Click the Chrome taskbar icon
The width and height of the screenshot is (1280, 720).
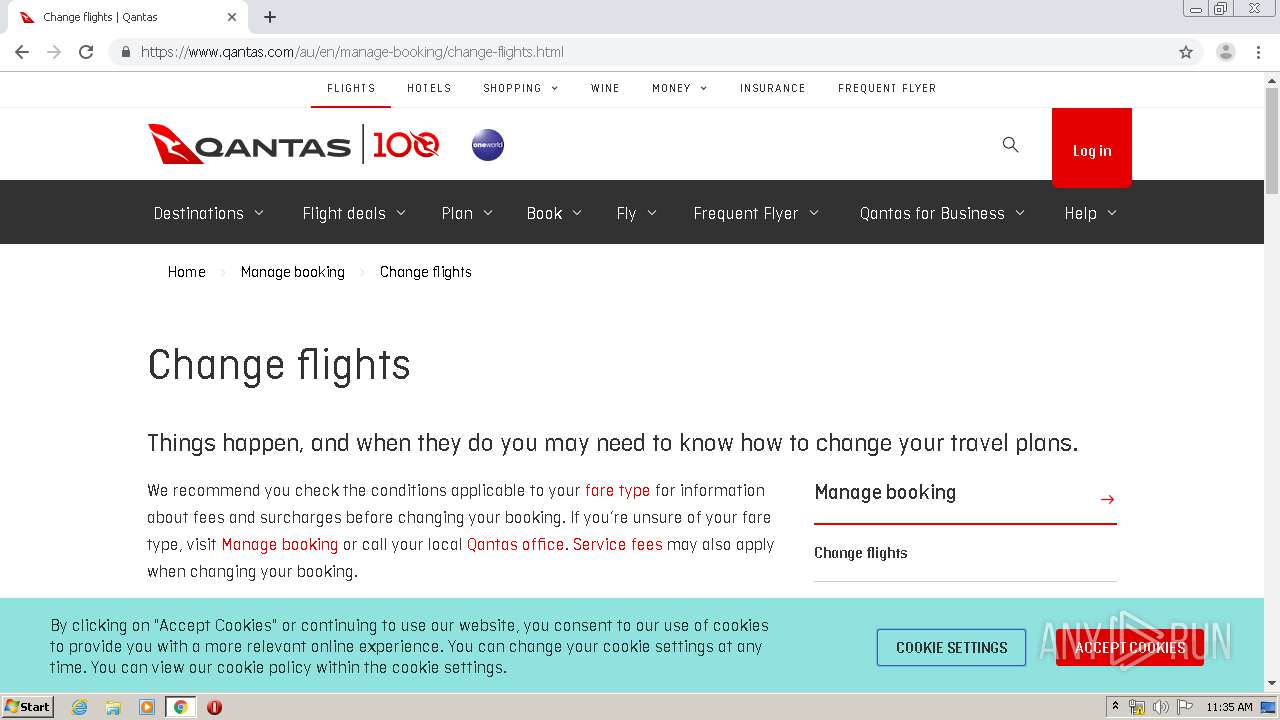(181, 707)
